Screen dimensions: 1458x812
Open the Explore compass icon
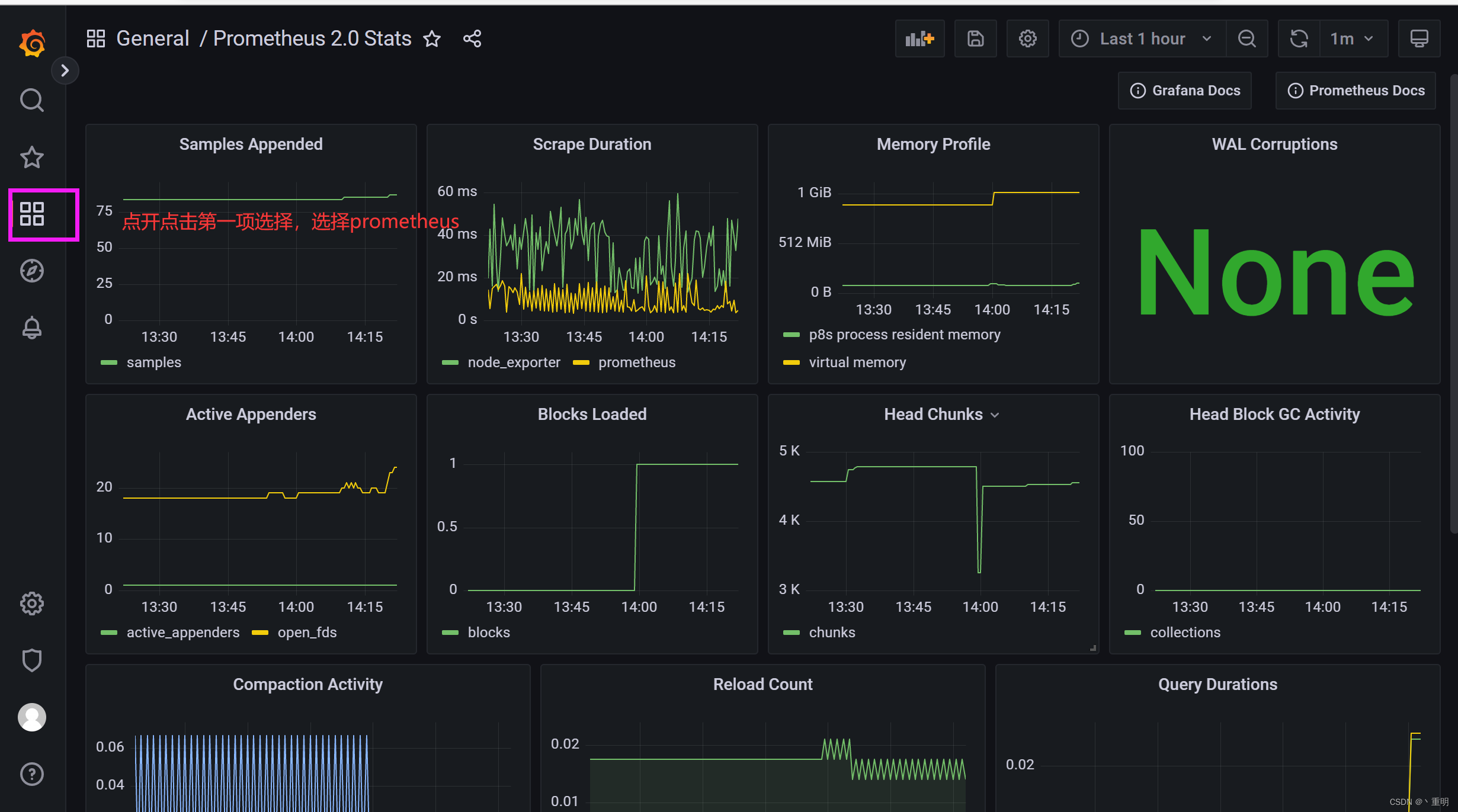(32, 271)
